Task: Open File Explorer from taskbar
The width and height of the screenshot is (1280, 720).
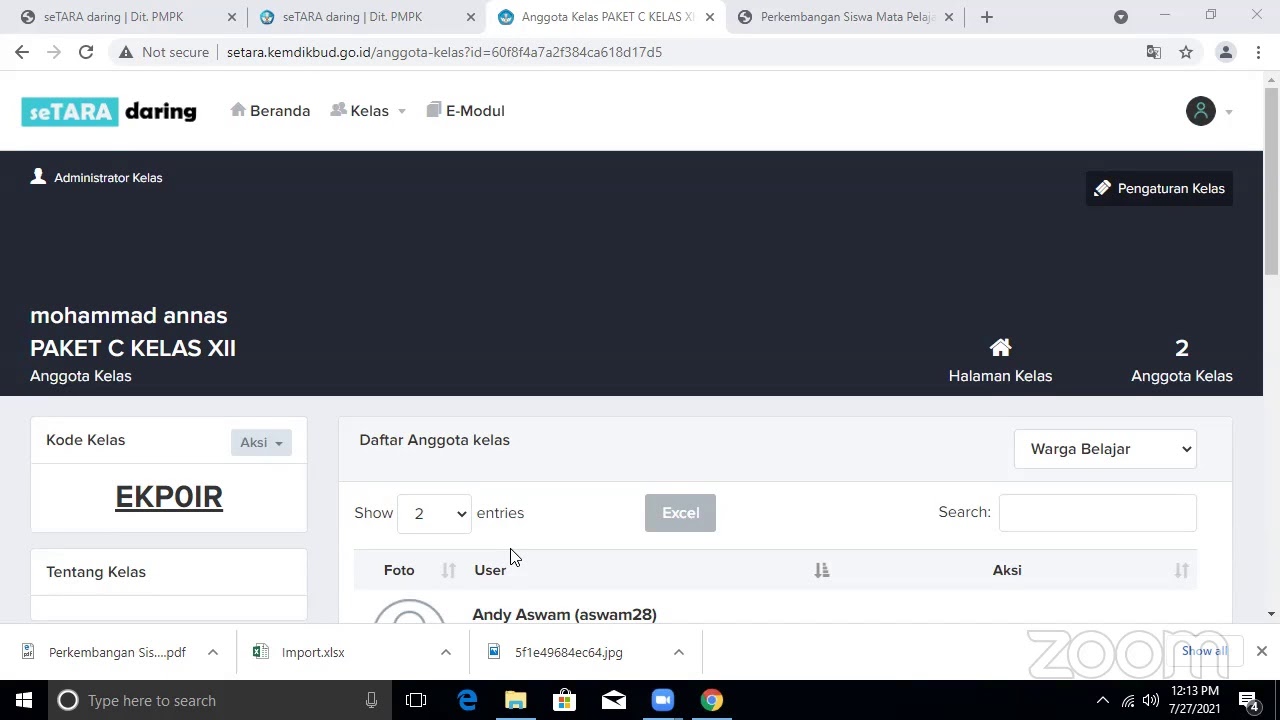Action: (516, 700)
